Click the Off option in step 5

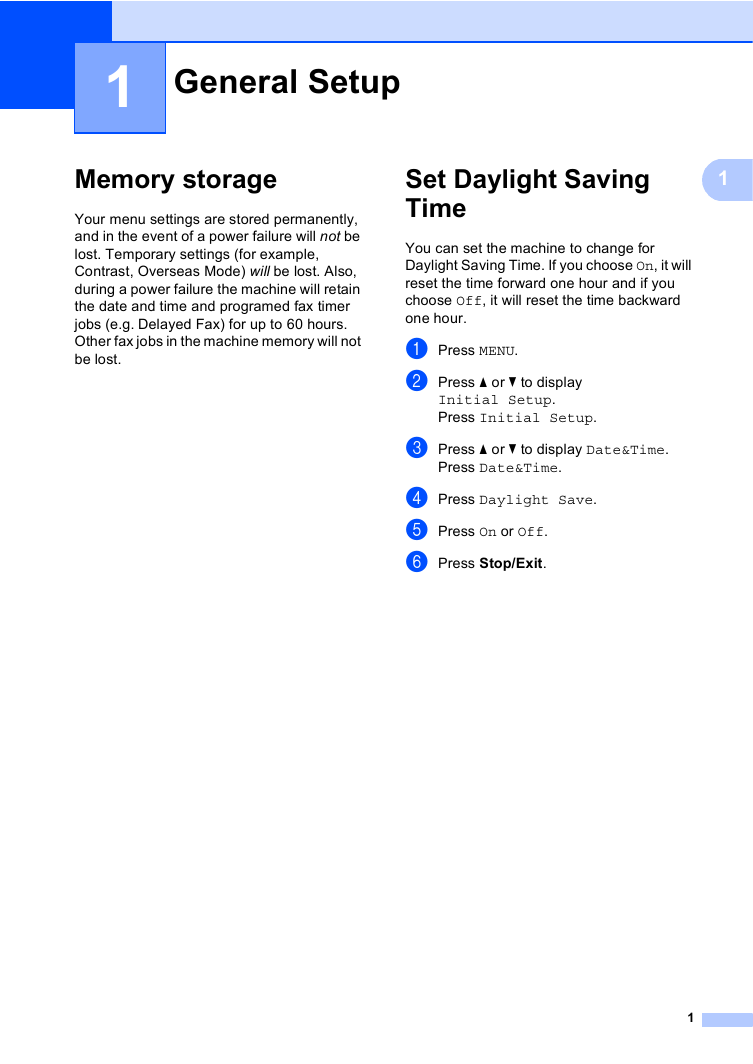point(530,532)
